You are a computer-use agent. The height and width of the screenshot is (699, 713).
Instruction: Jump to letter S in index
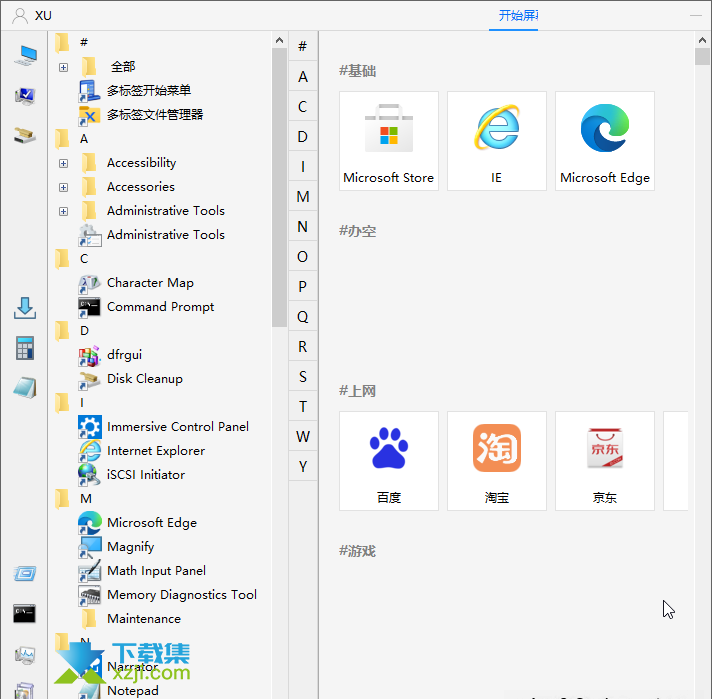click(303, 377)
